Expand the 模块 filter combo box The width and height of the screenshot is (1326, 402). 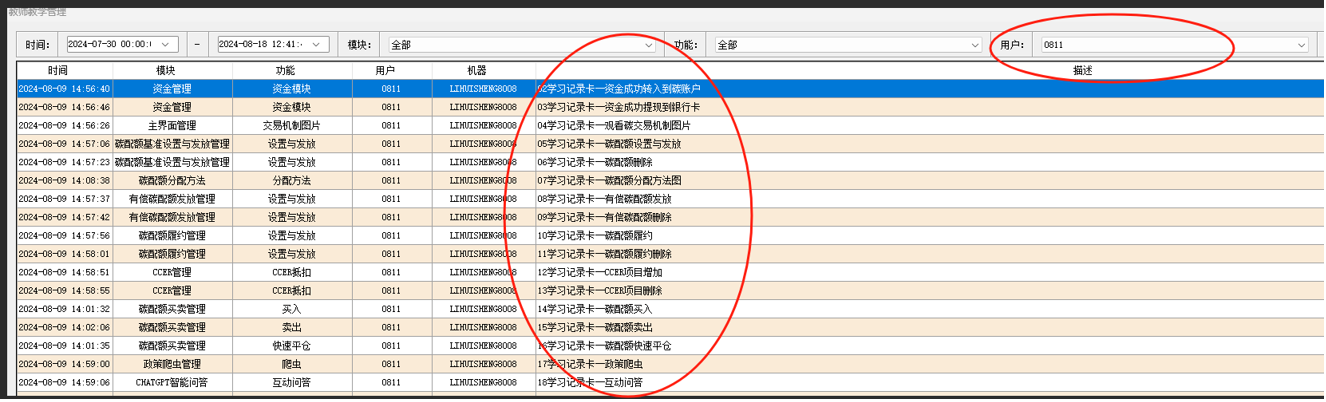(648, 45)
